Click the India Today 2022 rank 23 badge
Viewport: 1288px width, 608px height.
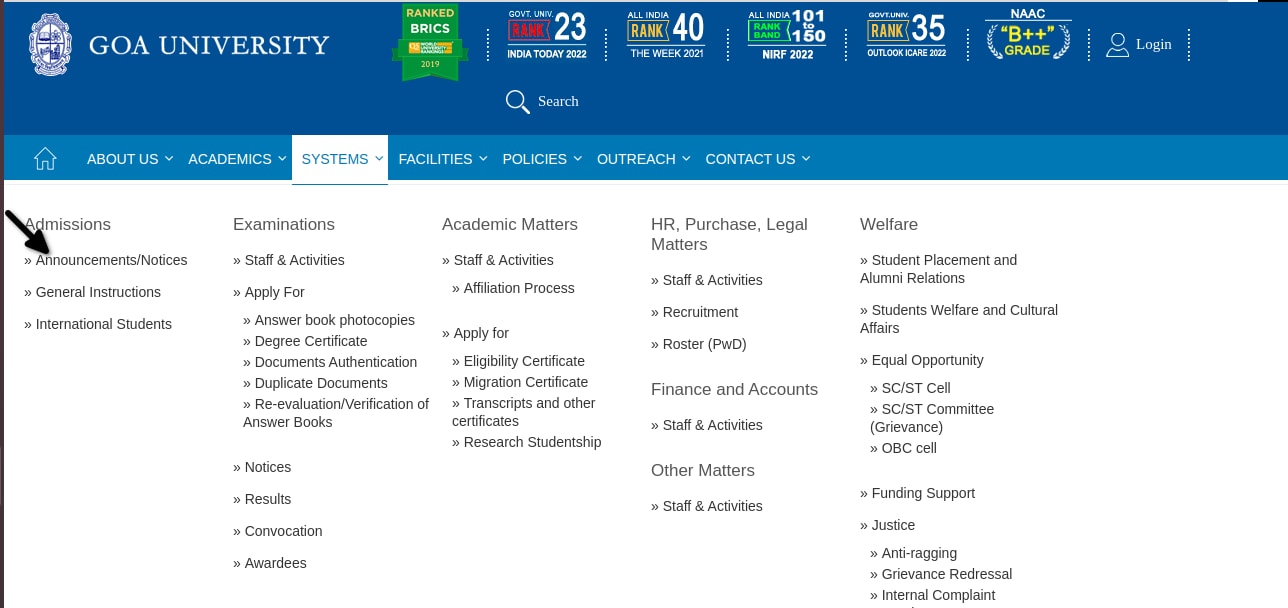[547, 35]
